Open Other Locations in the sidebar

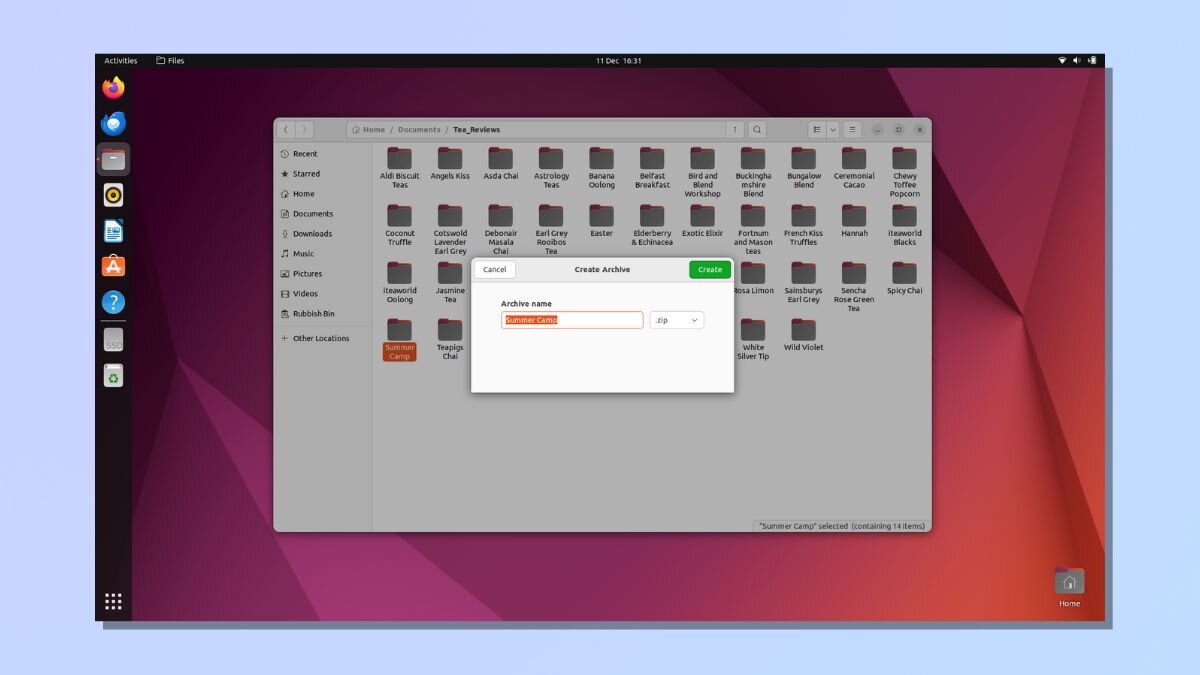322,338
